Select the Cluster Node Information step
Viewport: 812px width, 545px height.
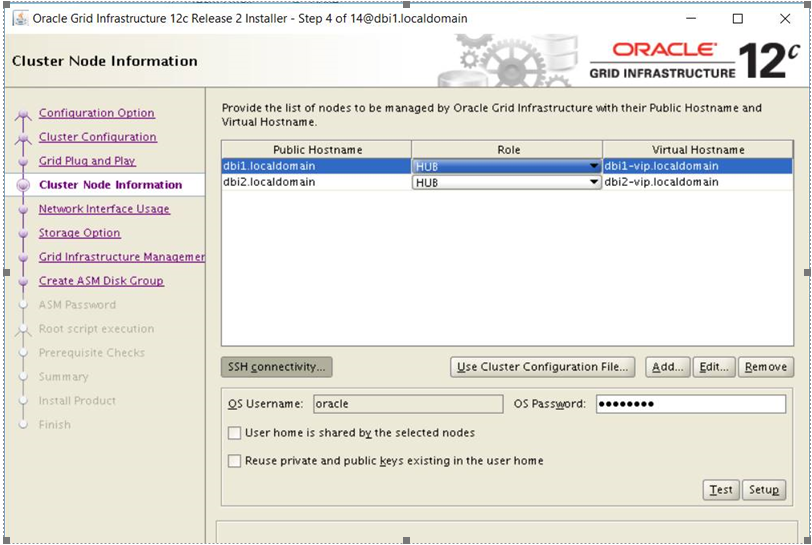click(110, 185)
